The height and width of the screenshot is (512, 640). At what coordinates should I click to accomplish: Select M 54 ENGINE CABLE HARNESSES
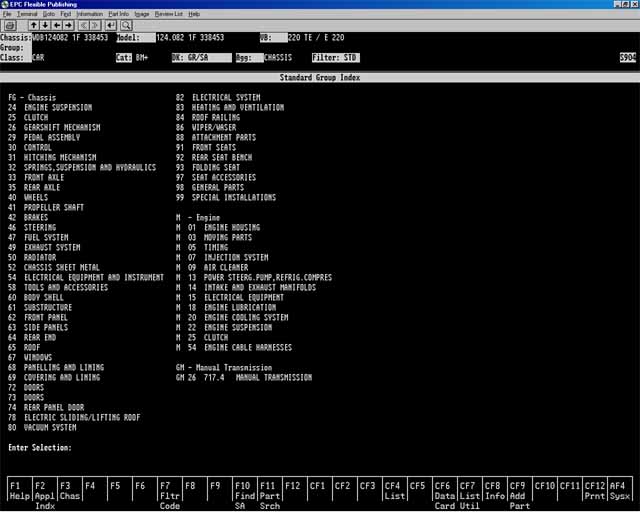point(234,347)
